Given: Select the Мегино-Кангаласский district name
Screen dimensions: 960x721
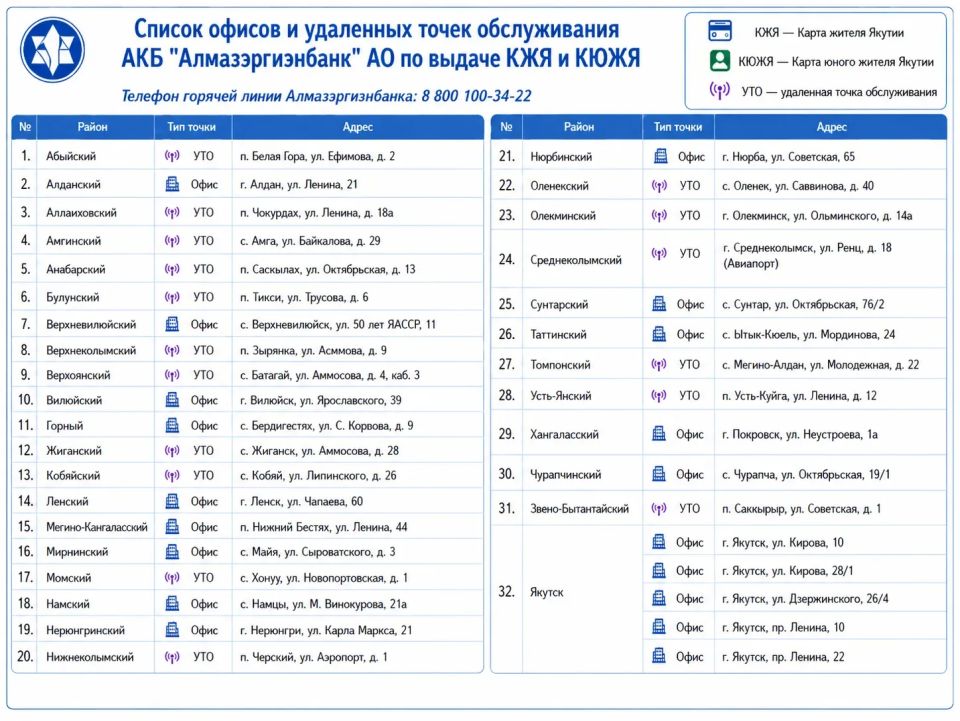Looking at the screenshot, I should click(x=97, y=527).
